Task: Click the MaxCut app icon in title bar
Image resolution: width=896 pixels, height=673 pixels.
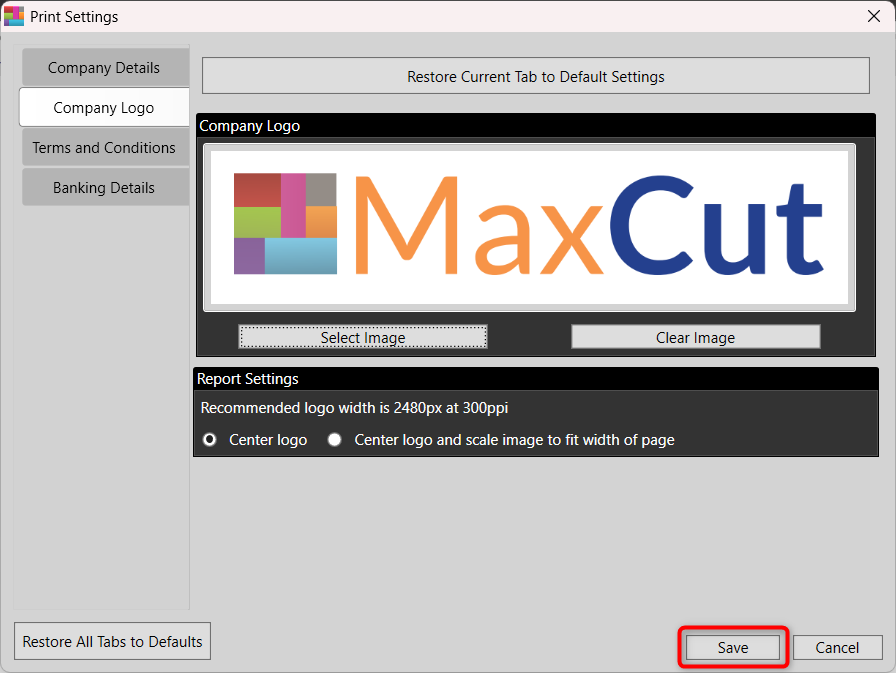Action: [x=14, y=16]
